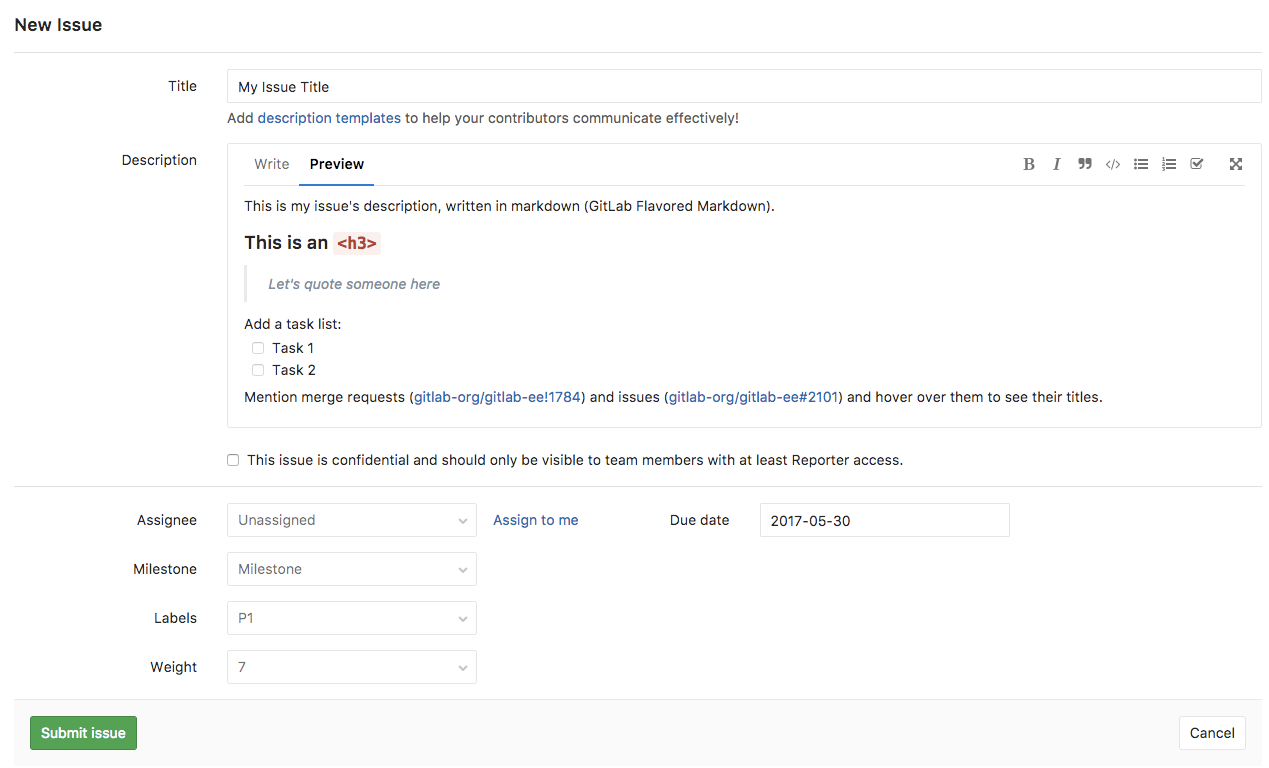Switch to the Write tab
1269x768 pixels.
click(271, 164)
